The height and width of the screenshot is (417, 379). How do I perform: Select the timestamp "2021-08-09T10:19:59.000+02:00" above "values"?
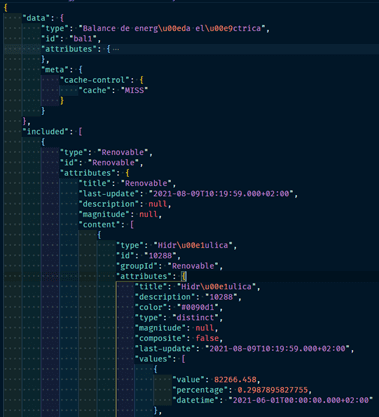(277, 349)
